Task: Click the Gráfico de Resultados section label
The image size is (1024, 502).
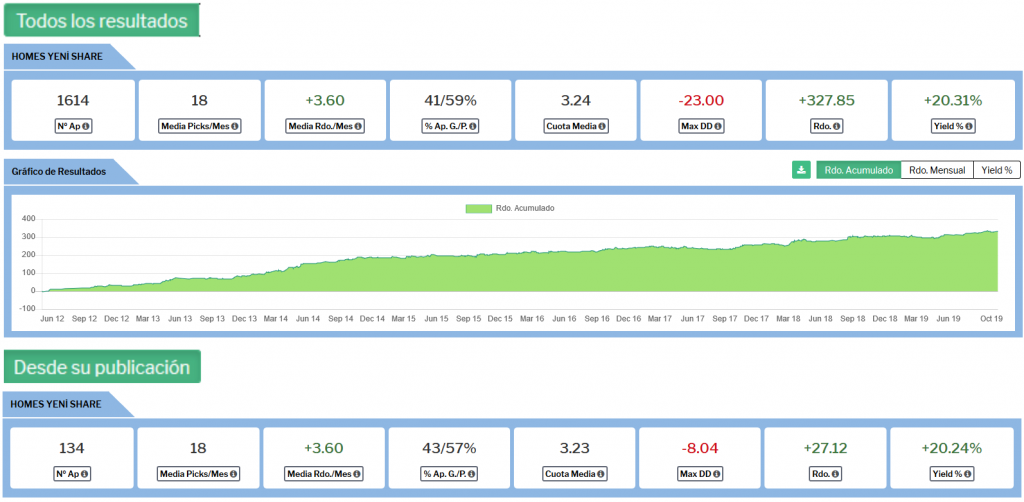Action: (59, 171)
